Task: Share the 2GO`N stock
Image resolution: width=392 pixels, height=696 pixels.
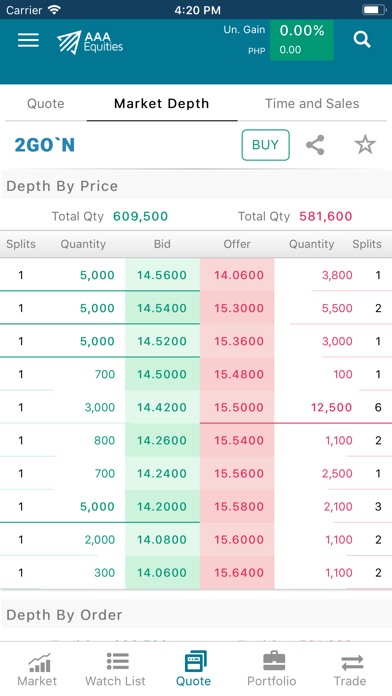Action: (x=315, y=145)
